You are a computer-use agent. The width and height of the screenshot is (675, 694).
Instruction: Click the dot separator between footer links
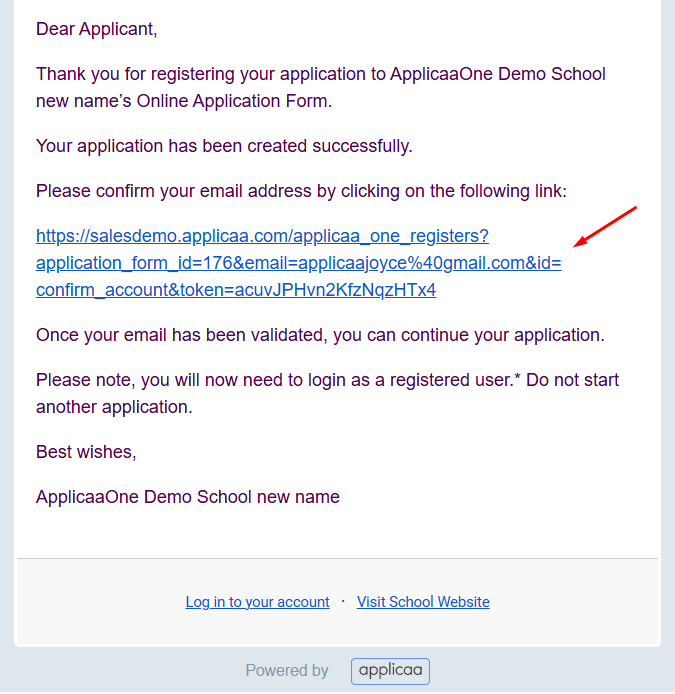click(343, 601)
